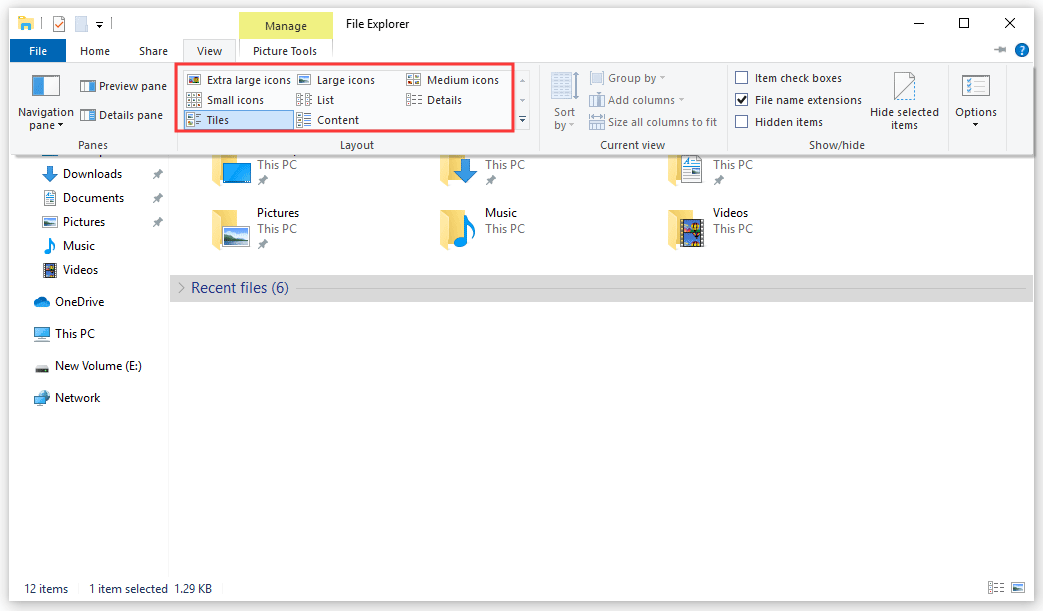Click '1 item selected 1.29 KB' status text
1043x611 pixels.
150,588
